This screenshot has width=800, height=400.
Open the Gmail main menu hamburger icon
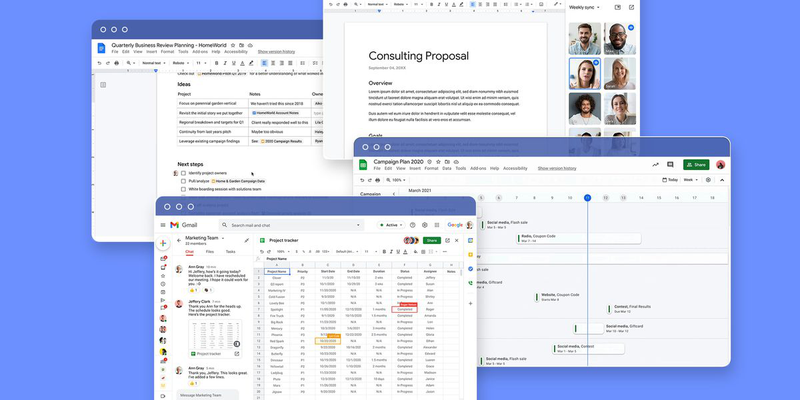click(164, 226)
